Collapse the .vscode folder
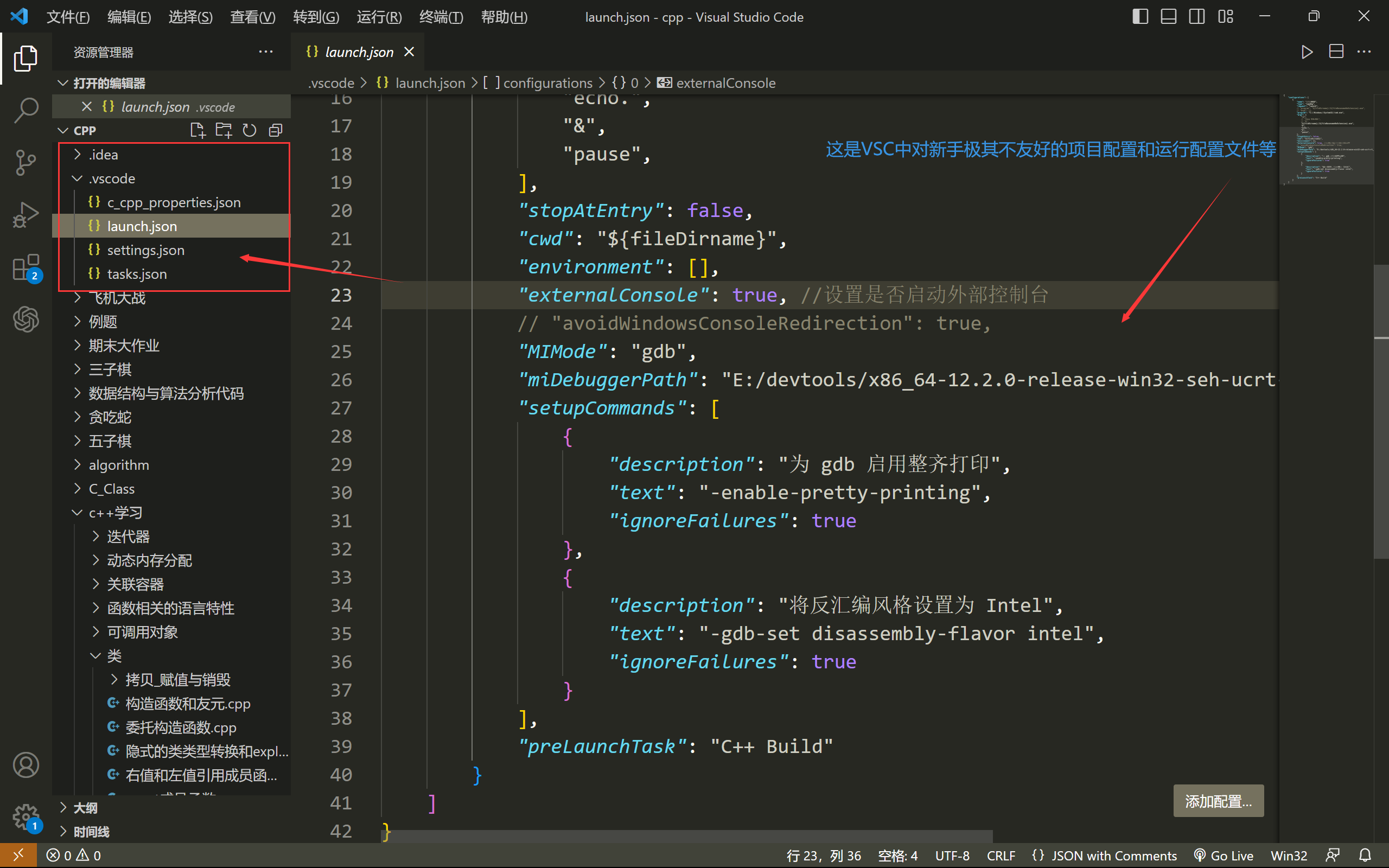The height and width of the screenshot is (868, 1389). pyautogui.click(x=171, y=178)
